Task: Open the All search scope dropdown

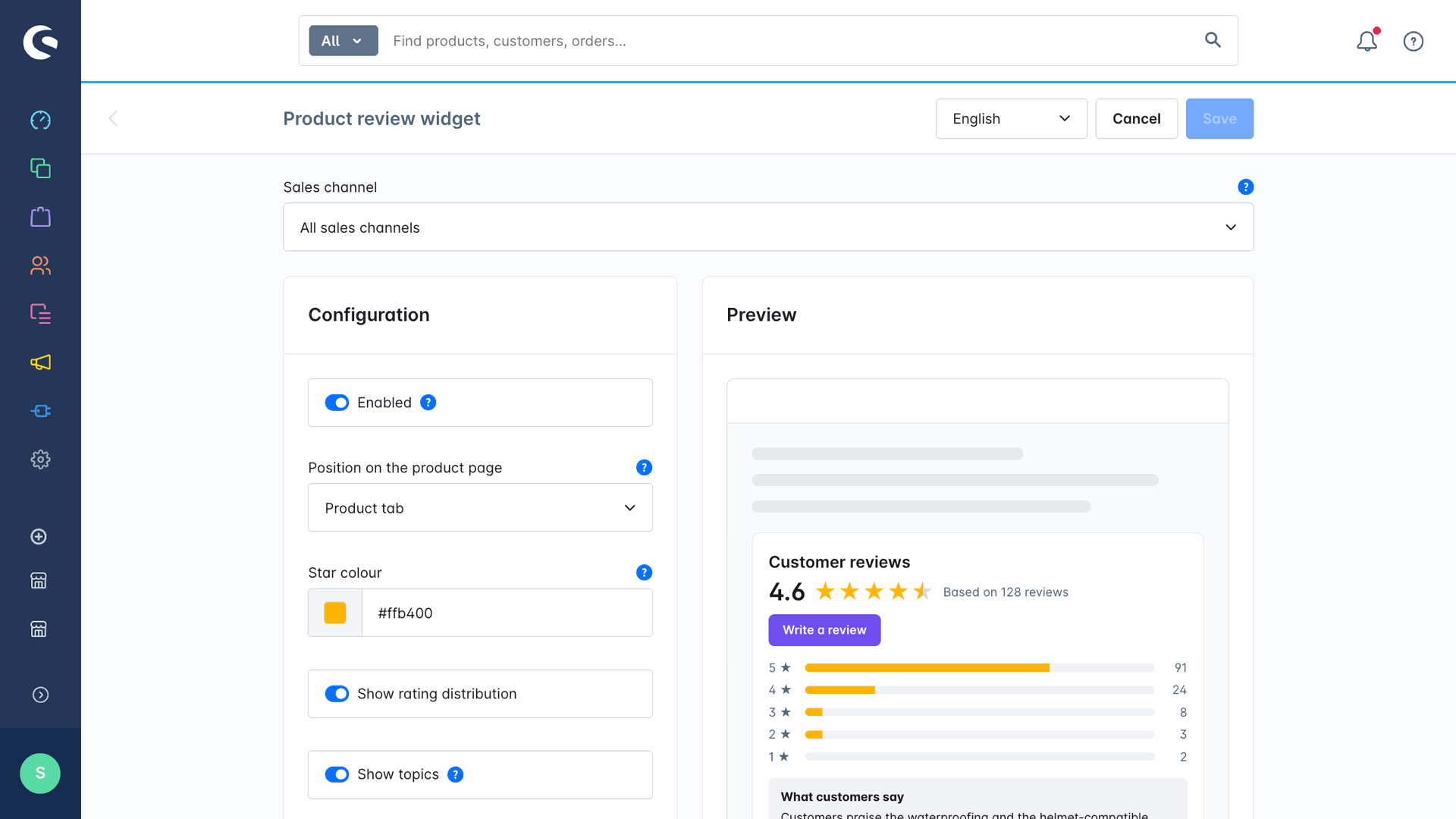Action: [344, 41]
